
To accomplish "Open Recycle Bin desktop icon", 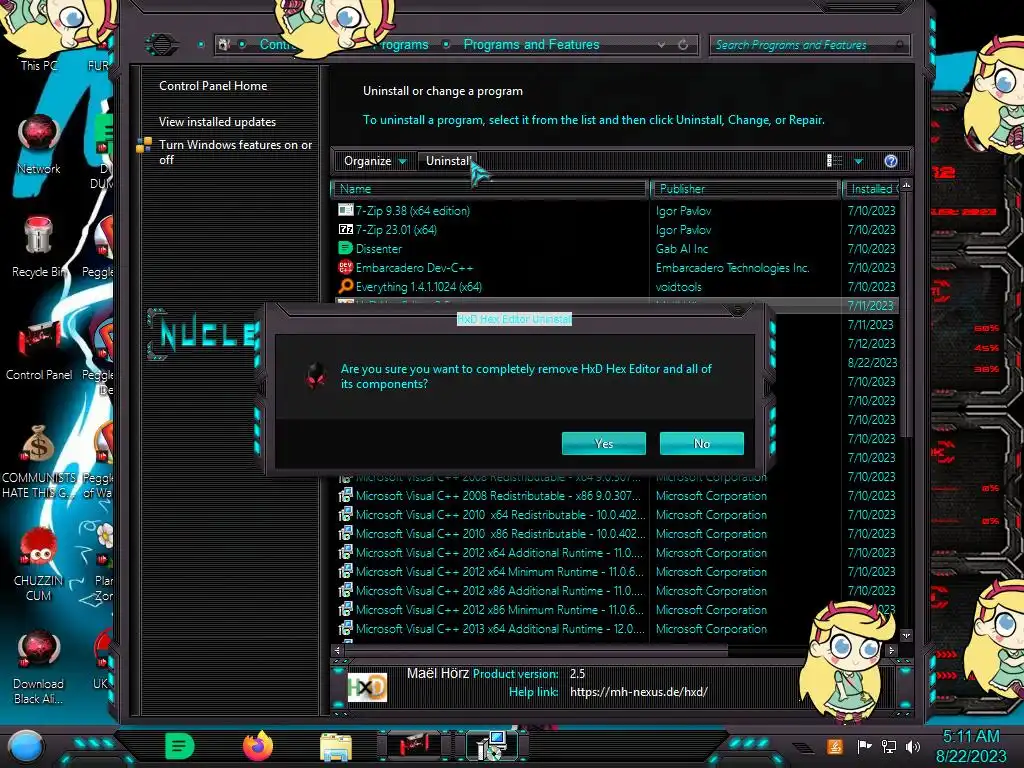I will [x=39, y=247].
